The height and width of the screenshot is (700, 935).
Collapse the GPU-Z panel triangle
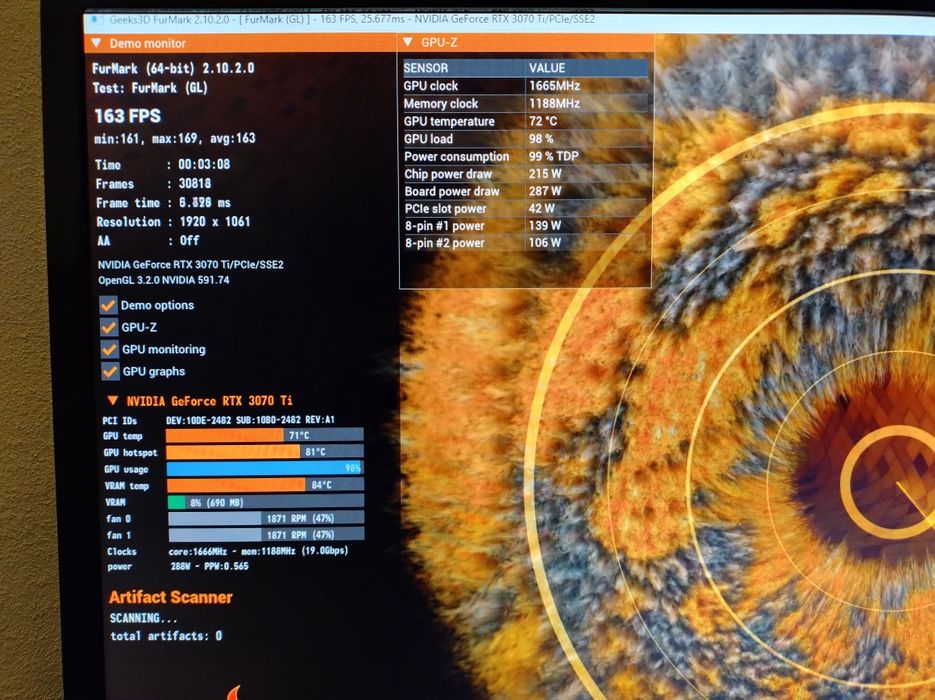click(408, 42)
